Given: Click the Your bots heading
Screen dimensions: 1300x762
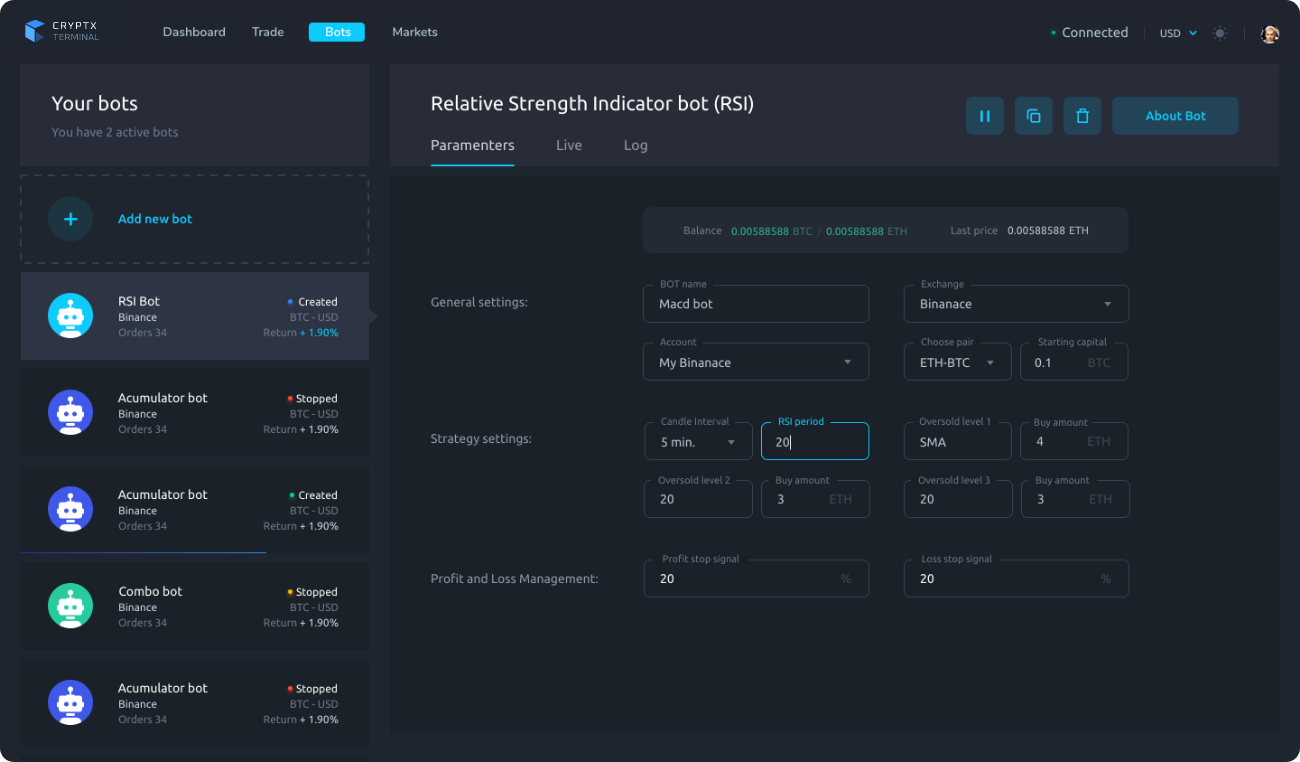Looking at the screenshot, I should click(95, 104).
